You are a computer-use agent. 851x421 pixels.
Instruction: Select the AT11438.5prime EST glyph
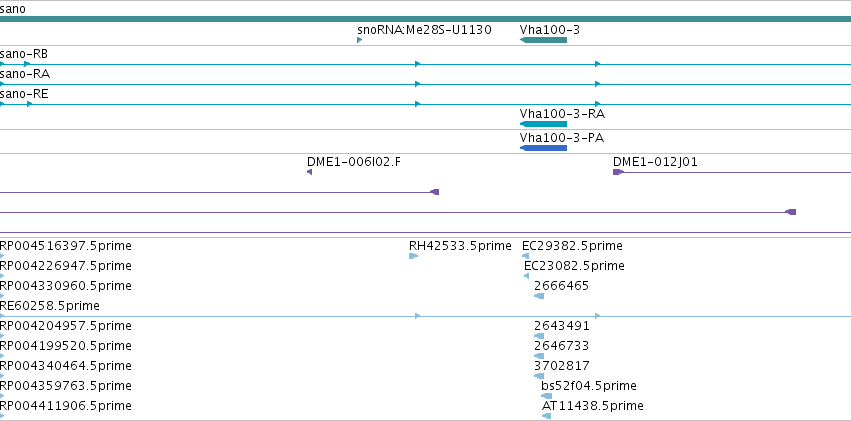[547, 416]
